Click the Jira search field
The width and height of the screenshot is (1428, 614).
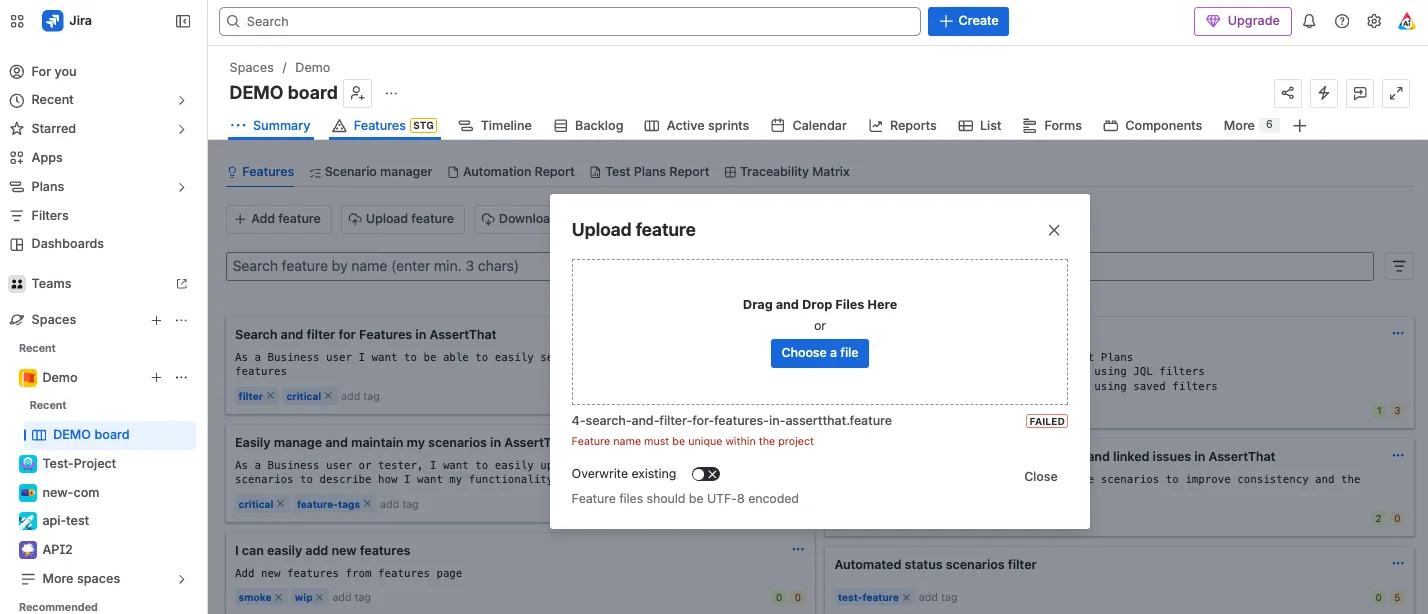pyautogui.click(x=570, y=21)
